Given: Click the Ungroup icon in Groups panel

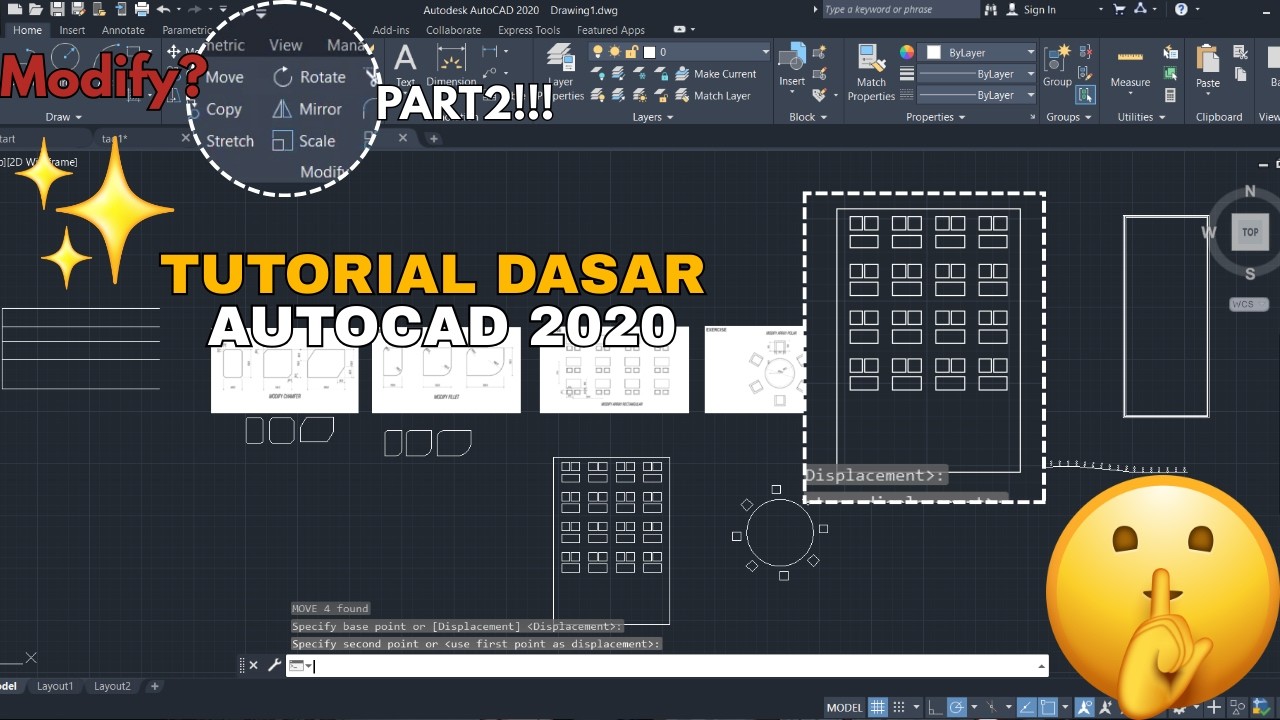Looking at the screenshot, I should pyautogui.click(x=1085, y=52).
